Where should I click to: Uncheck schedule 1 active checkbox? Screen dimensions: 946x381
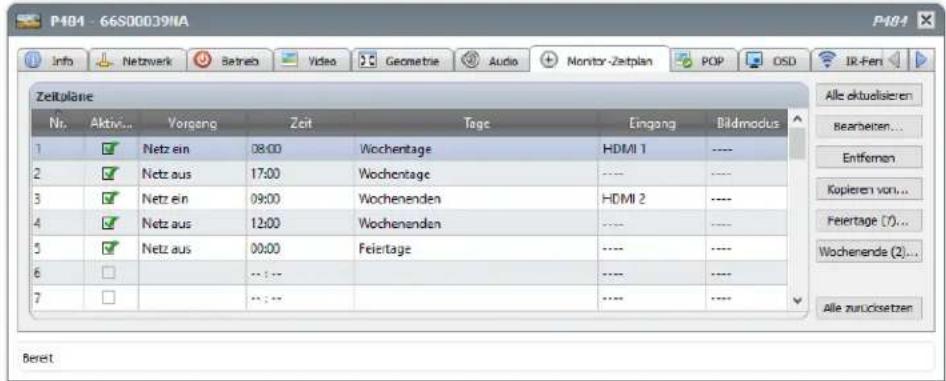click(x=110, y=149)
